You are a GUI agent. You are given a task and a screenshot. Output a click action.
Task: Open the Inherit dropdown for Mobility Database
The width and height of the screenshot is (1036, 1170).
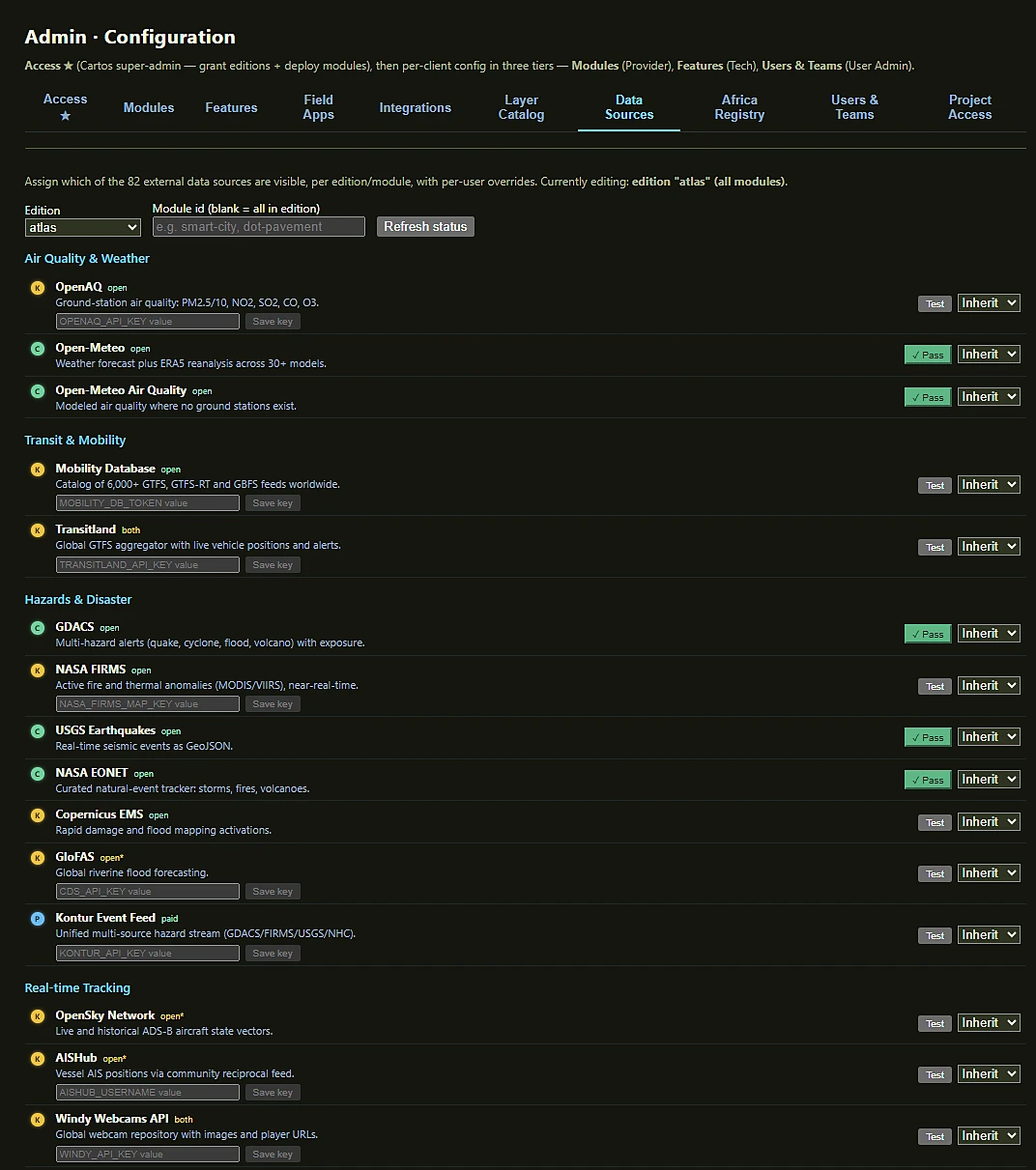[989, 485]
